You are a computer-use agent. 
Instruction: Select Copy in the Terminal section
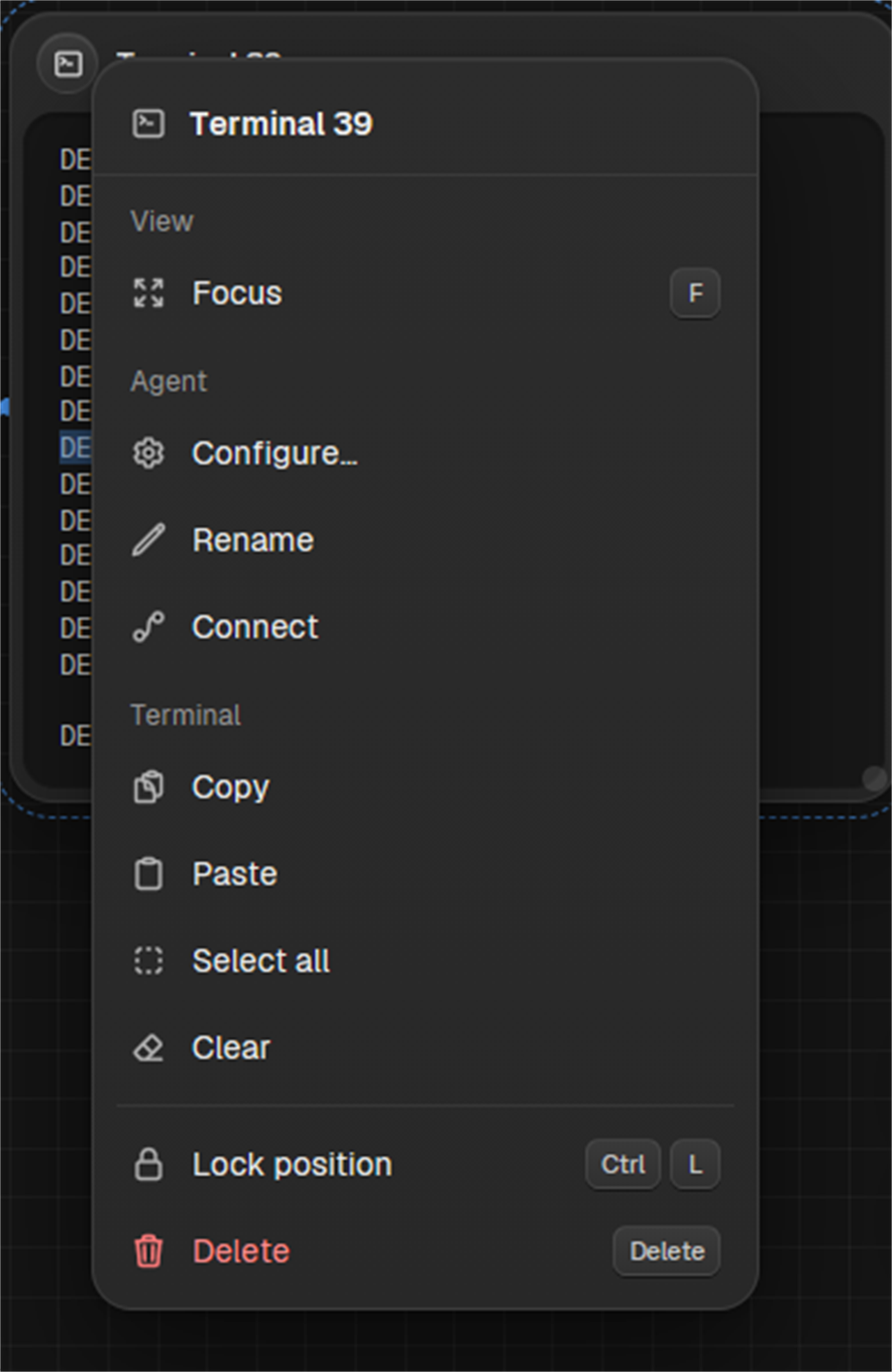(x=425, y=787)
